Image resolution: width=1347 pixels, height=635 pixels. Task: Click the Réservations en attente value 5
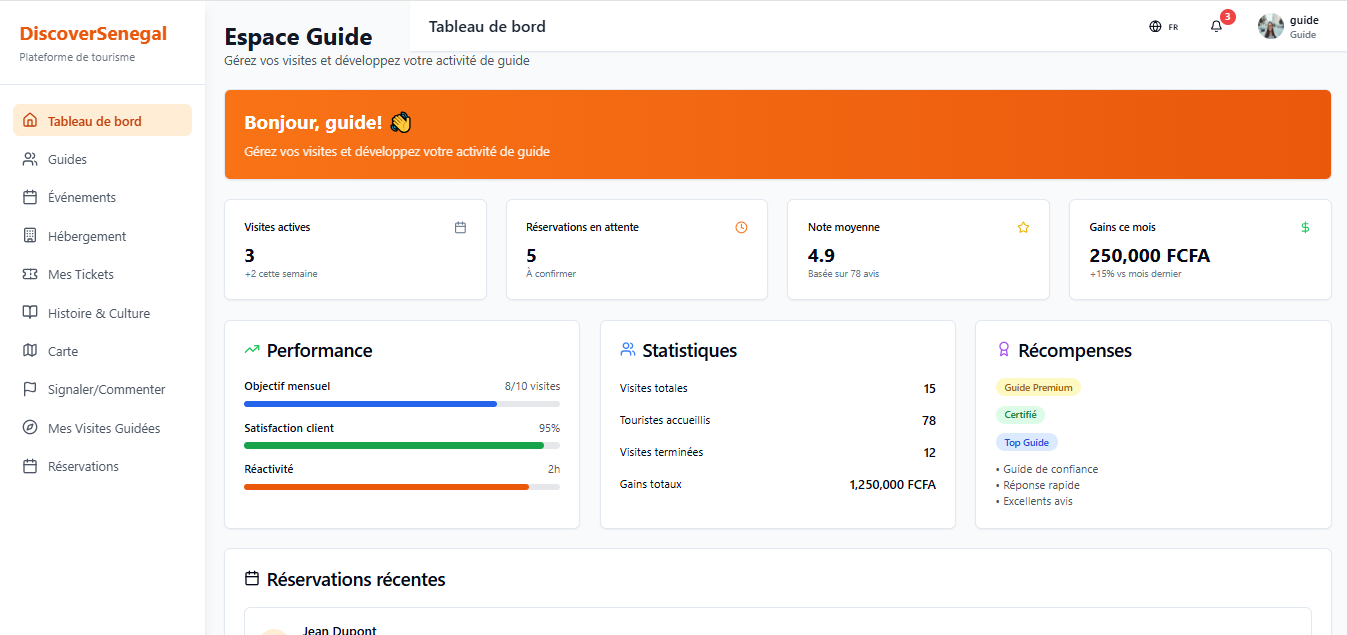[531, 255]
